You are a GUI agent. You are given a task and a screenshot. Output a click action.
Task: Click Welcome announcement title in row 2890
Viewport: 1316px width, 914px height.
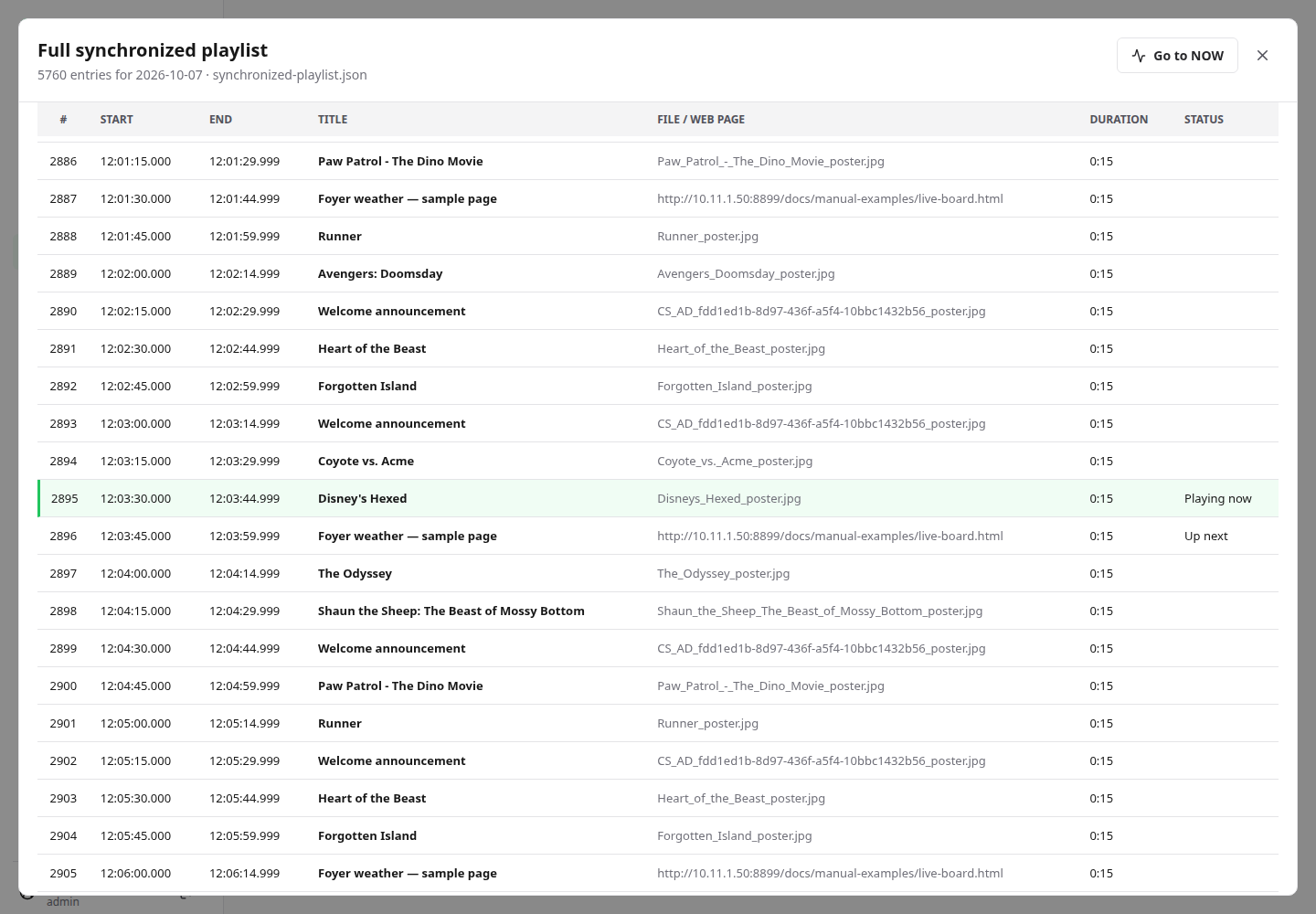click(x=391, y=312)
